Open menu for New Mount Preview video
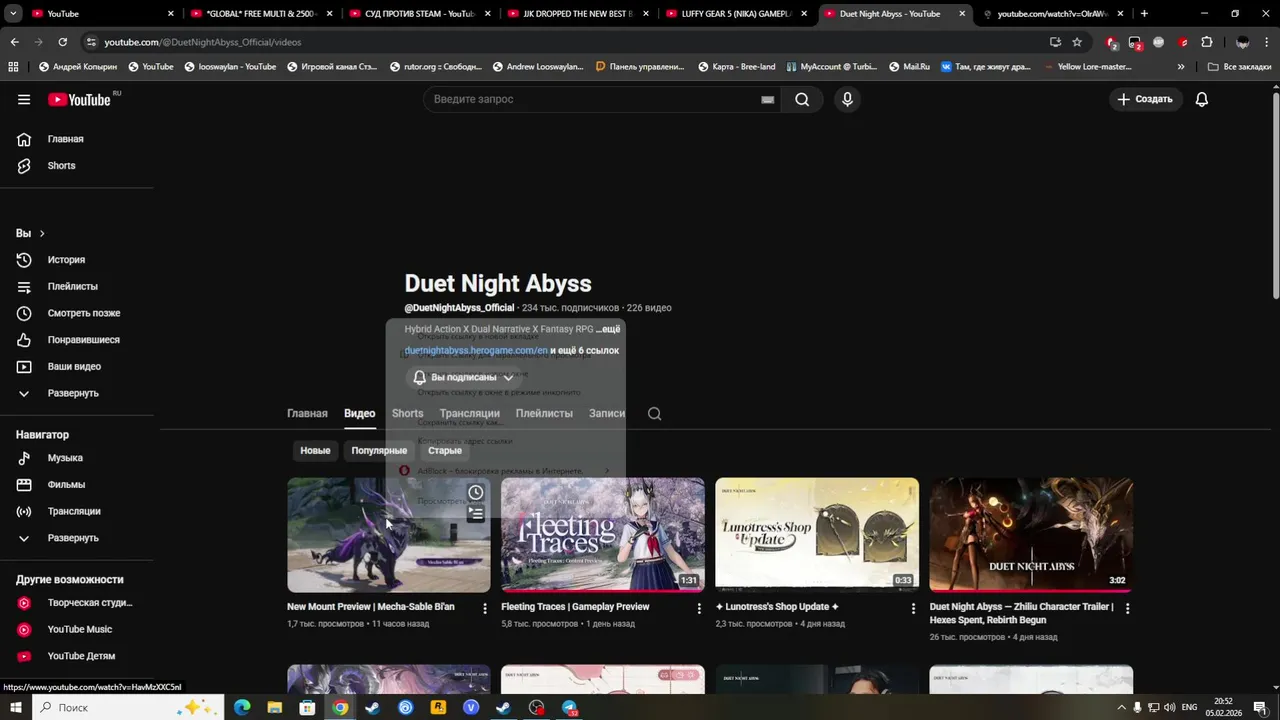Screen dimensions: 1280x720 [x=485, y=608]
